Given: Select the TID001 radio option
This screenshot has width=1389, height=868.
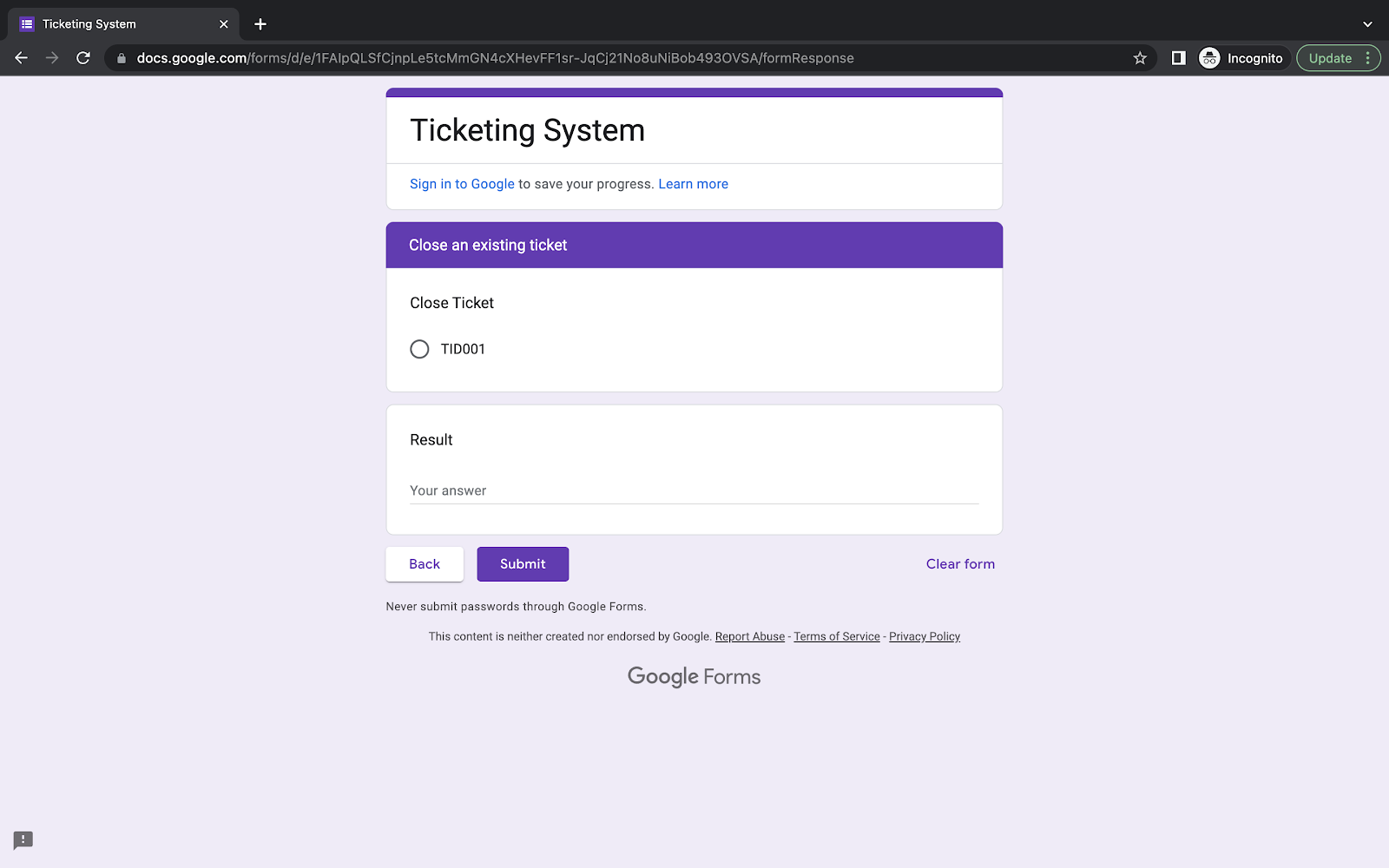Looking at the screenshot, I should click(419, 349).
